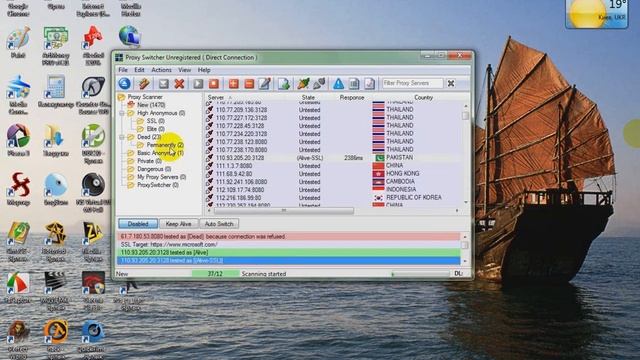Select the SSL (0) folder

tap(156, 121)
